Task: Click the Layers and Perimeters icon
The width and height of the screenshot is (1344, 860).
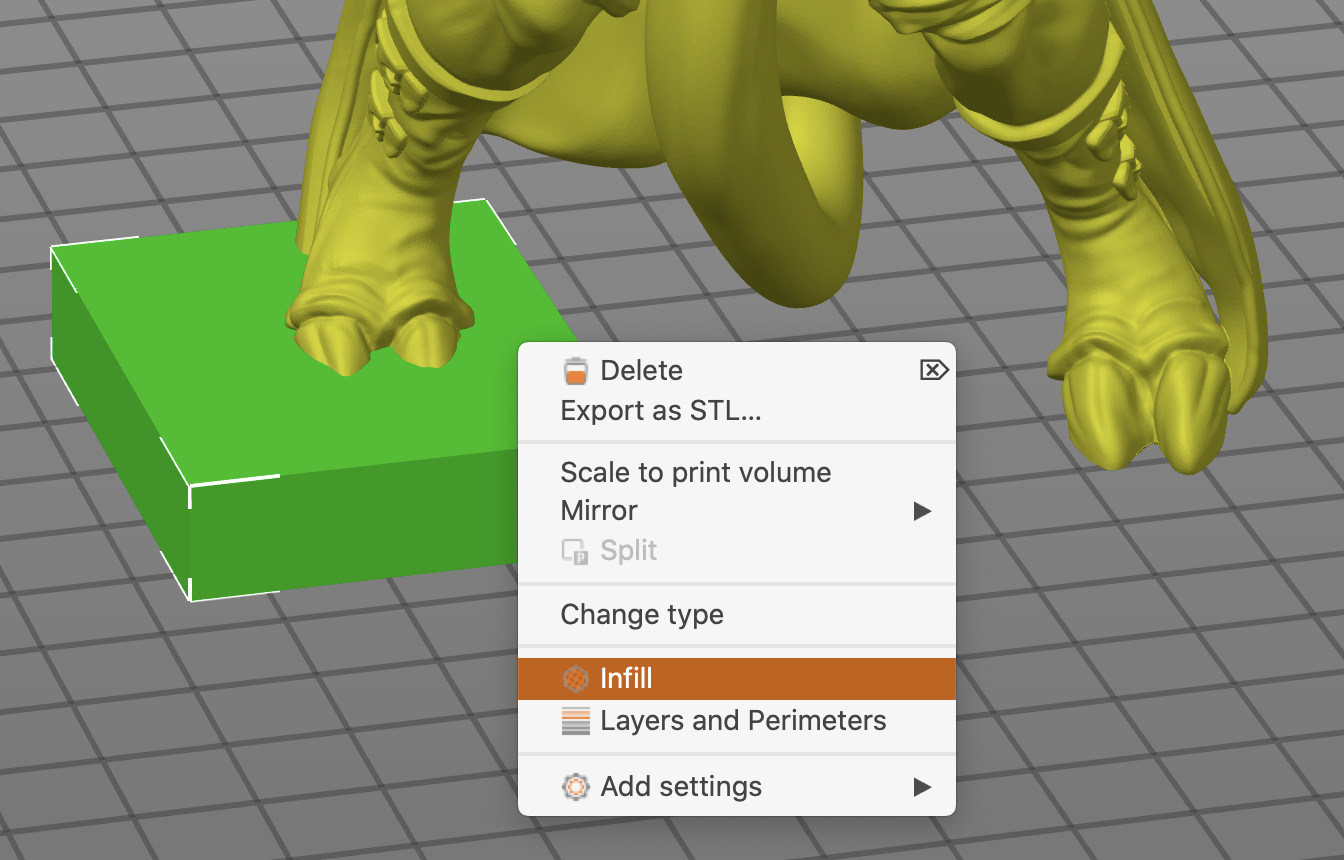Action: (x=575, y=721)
